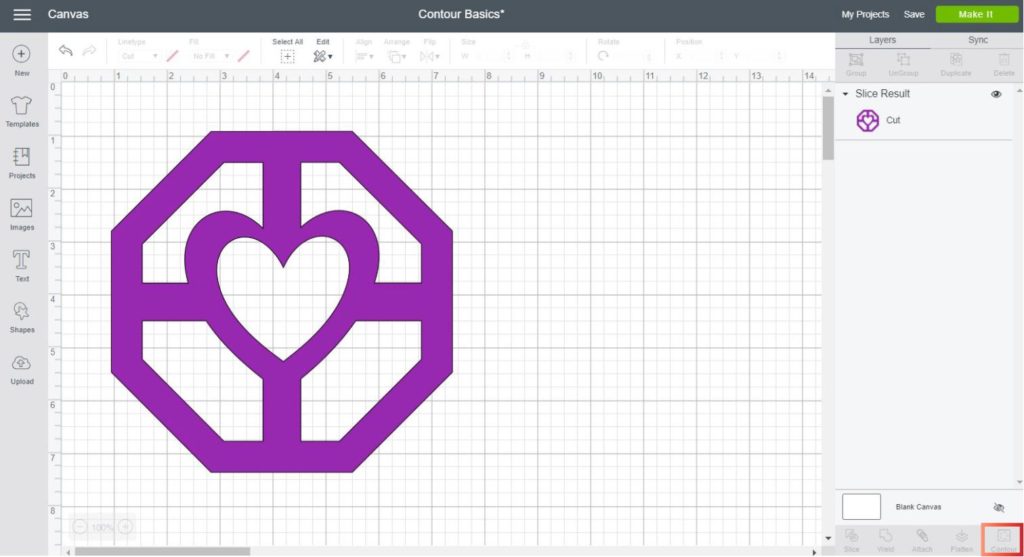Switch to the Layers tab

point(882,40)
